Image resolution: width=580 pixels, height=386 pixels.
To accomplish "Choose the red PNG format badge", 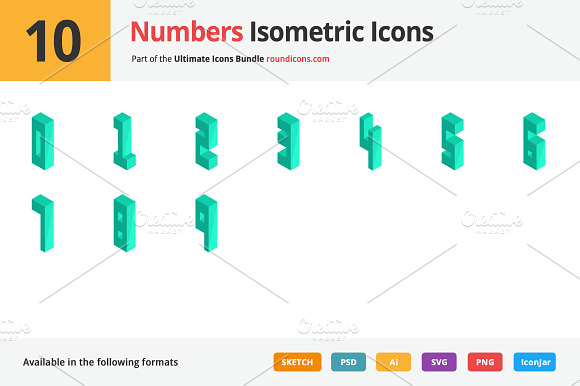I will click(485, 362).
